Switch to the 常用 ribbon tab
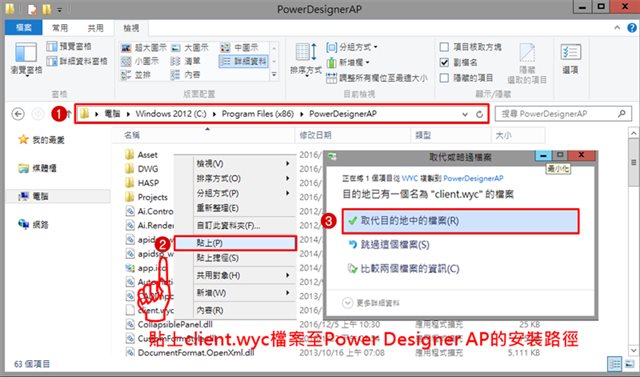 point(60,28)
